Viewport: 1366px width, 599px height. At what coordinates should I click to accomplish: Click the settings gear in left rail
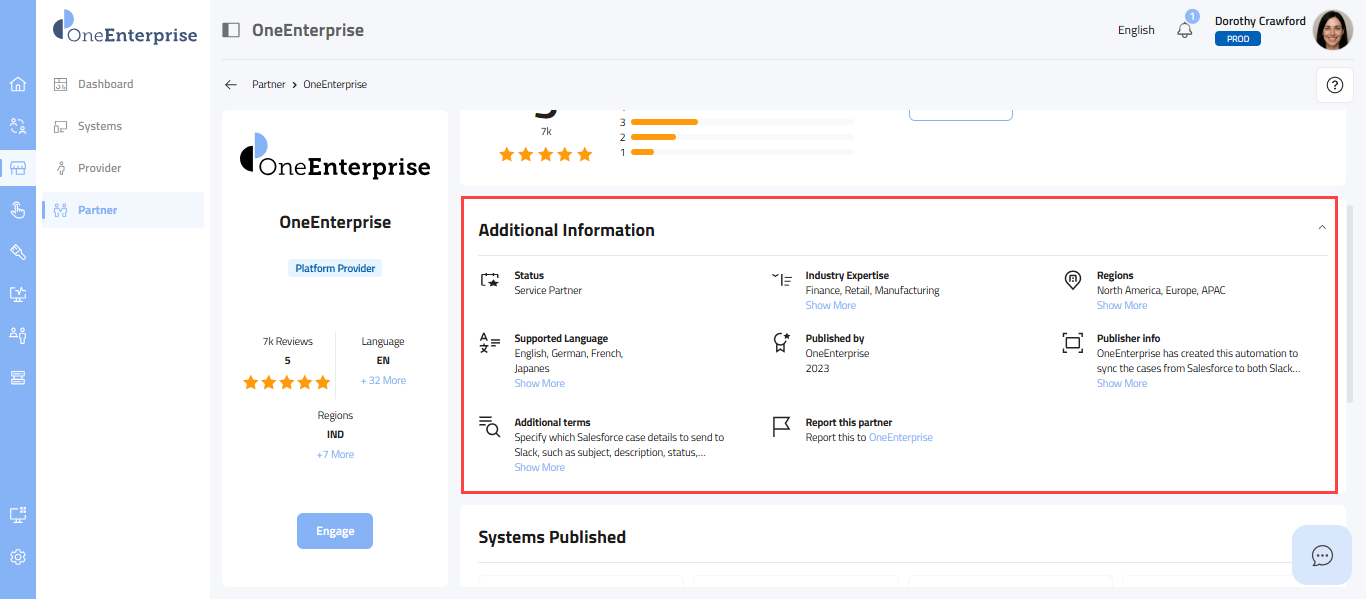(x=18, y=557)
